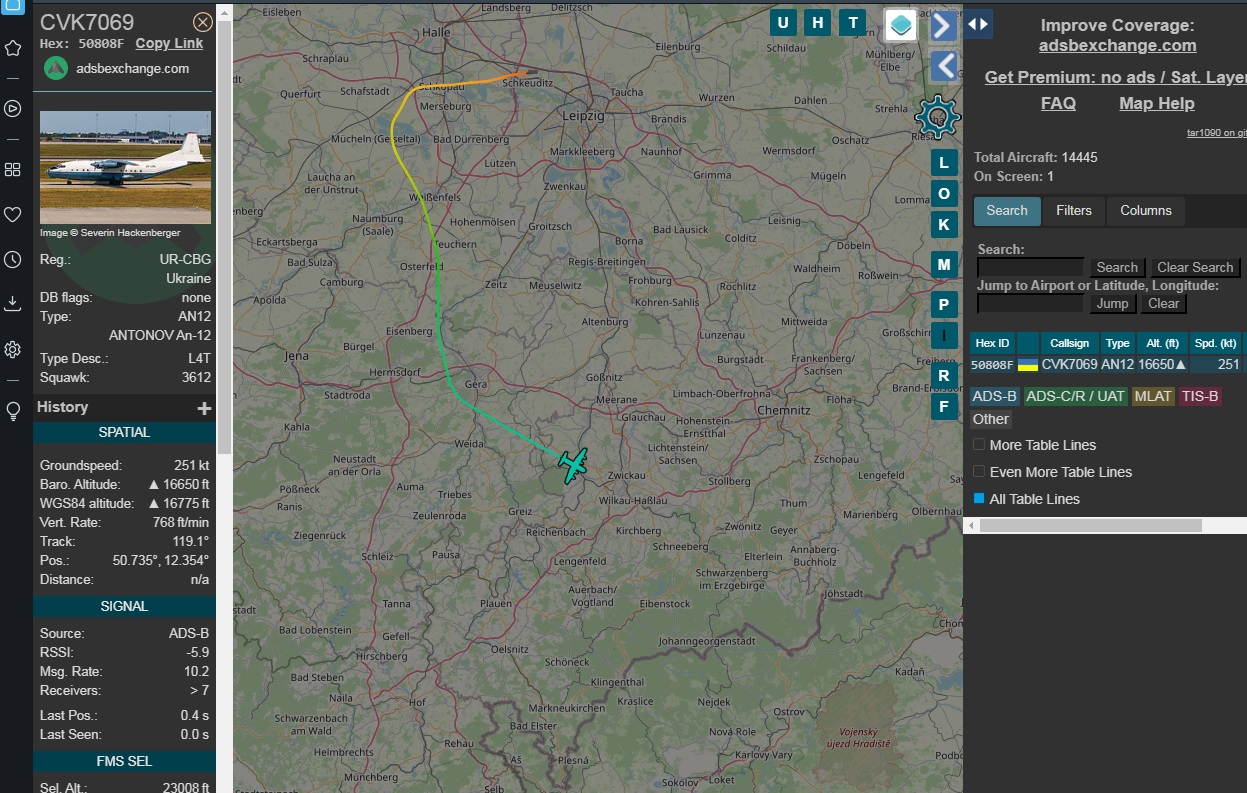Click the download icon in sidebar
1247x793 pixels.
13,302
